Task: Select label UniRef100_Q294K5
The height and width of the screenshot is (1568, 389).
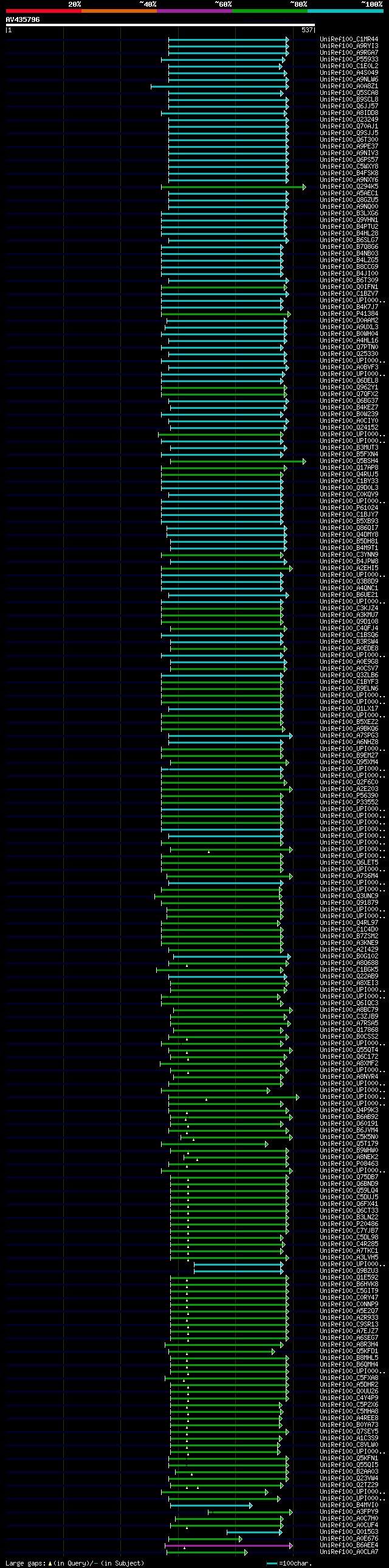Action: coord(349,187)
